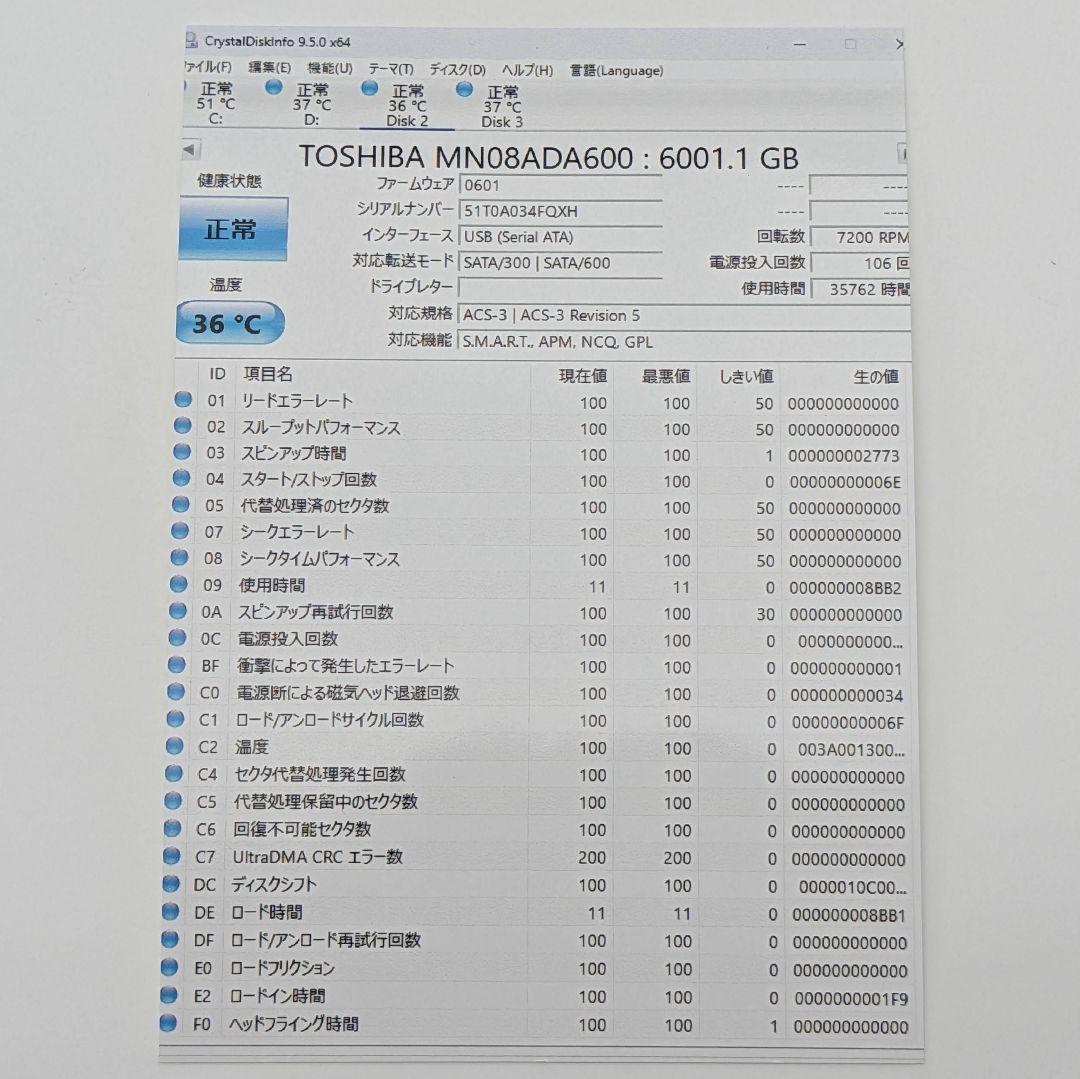Screen dimensions: 1080x1079
Task: Switch to the Disk 2 tab
Action: point(404,110)
